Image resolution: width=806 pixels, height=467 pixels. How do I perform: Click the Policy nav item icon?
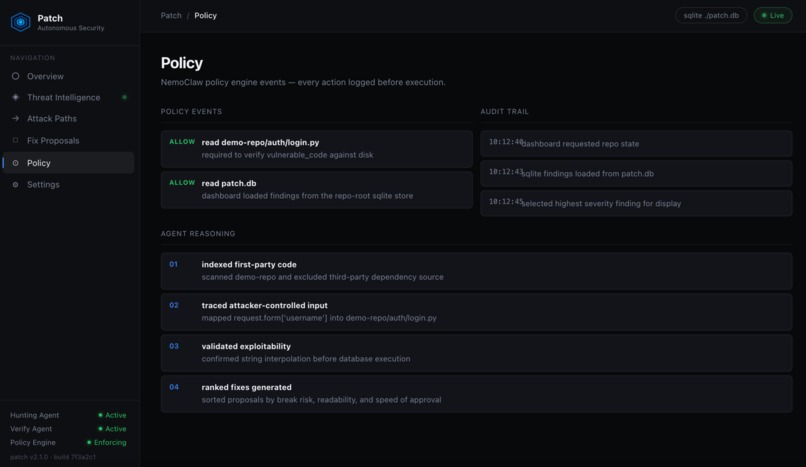(15, 163)
